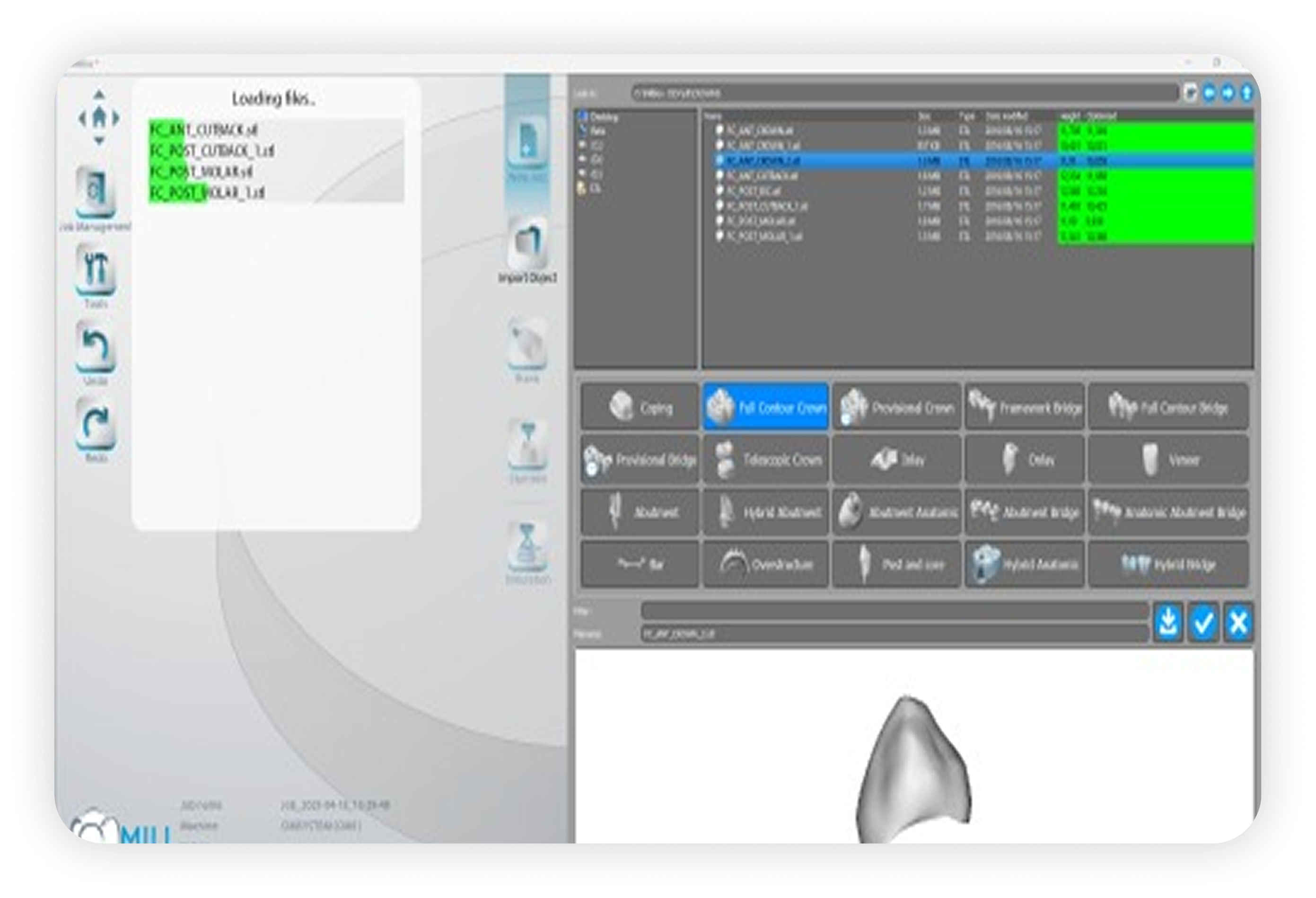The width and height of the screenshot is (1316, 898).
Task: Click FC_POST_MOLAR_1.stl loading progress row
Action: tap(276, 193)
